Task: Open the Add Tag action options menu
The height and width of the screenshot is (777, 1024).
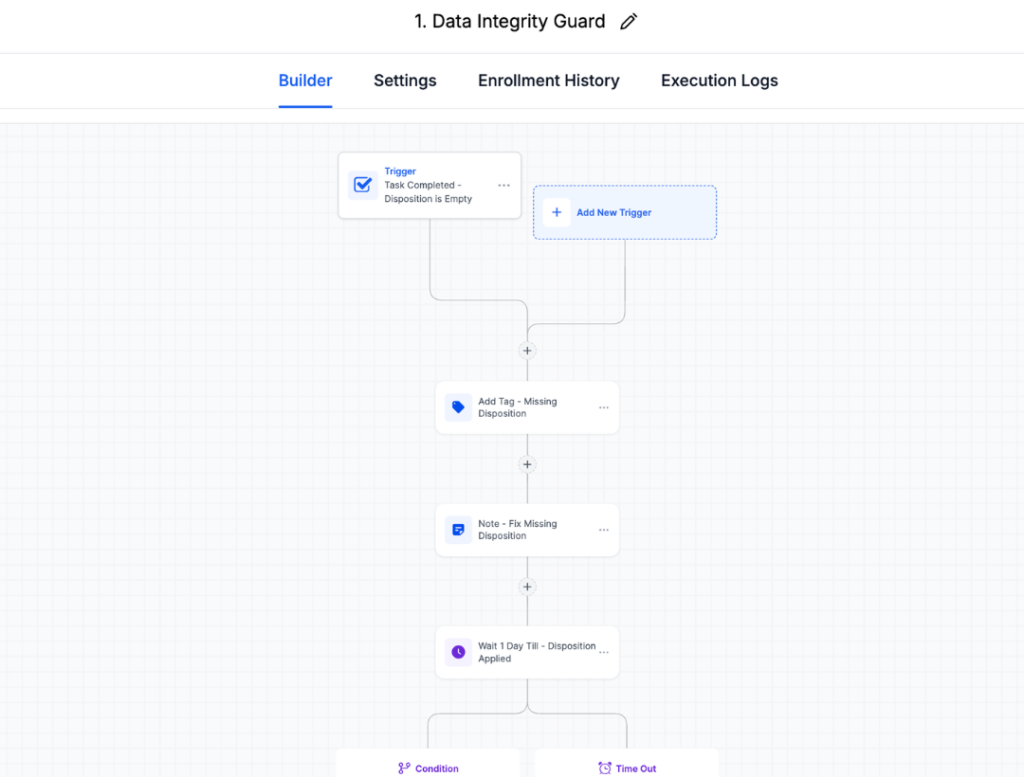Action: tap(603, 407)
